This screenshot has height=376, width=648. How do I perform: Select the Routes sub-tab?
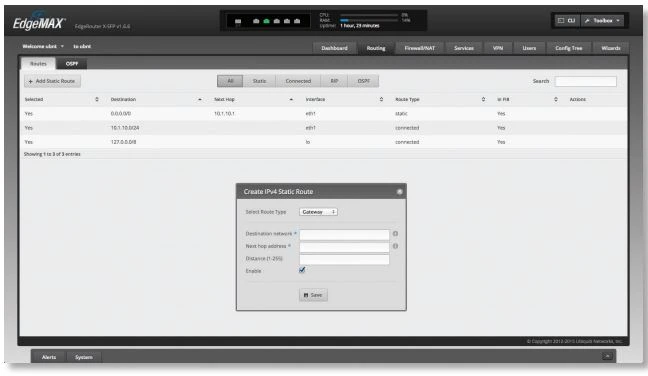(x=38, y=64)
